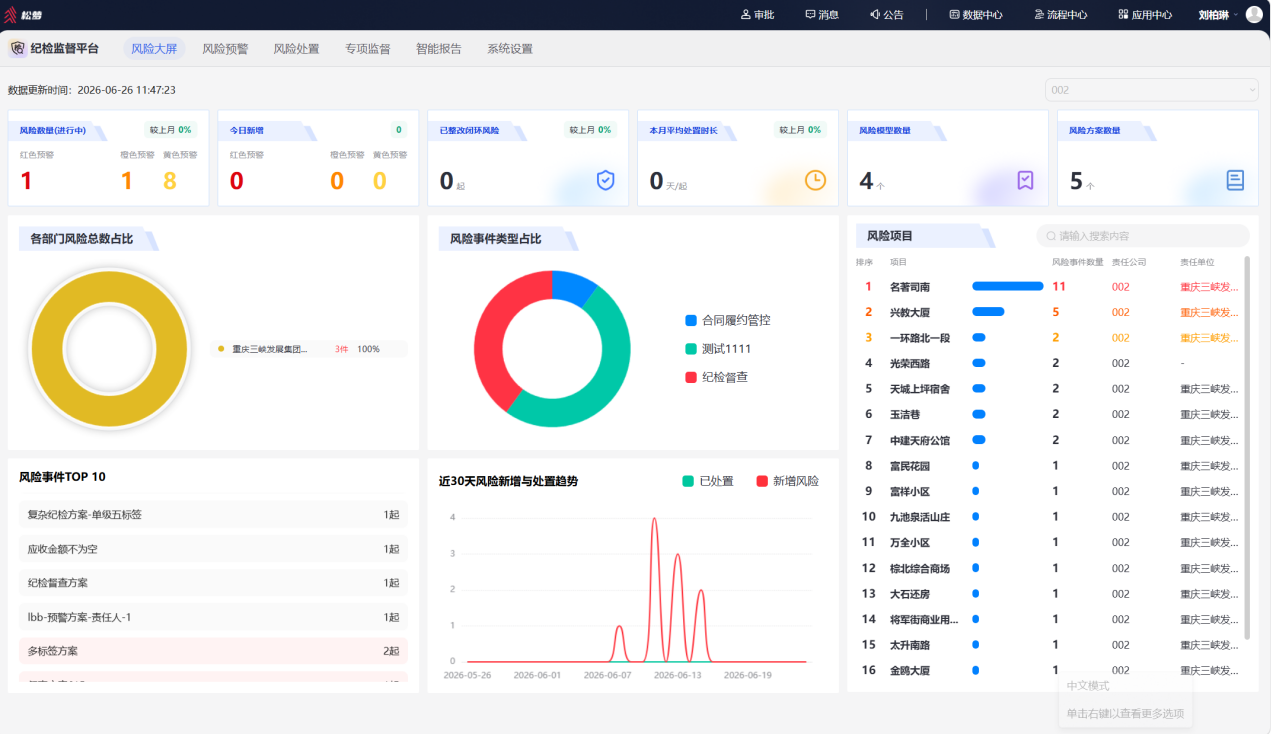Click the user avatar icon at top right

click(1254, 15)
